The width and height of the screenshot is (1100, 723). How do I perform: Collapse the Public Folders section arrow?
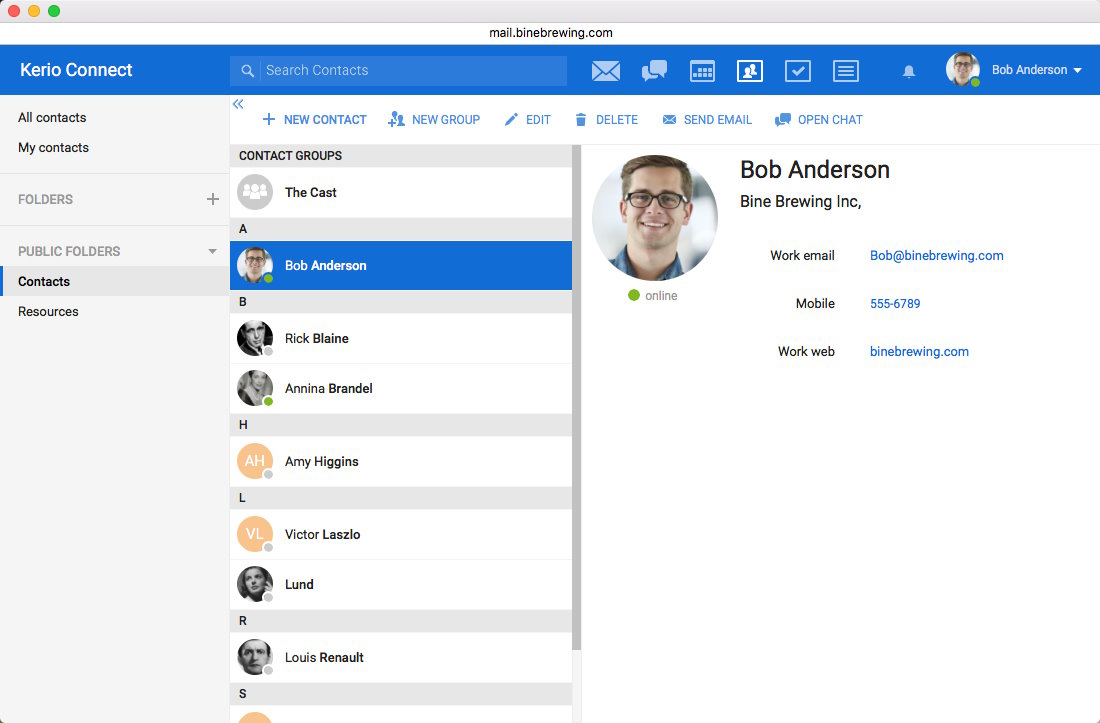(x=213, y=251)
